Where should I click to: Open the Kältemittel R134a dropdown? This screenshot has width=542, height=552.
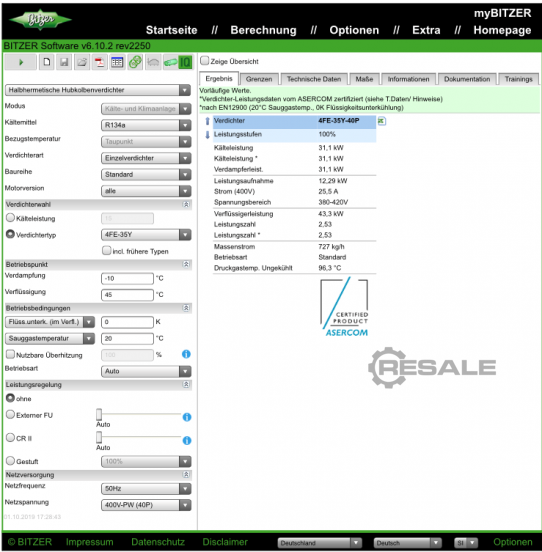click(146, 125)
